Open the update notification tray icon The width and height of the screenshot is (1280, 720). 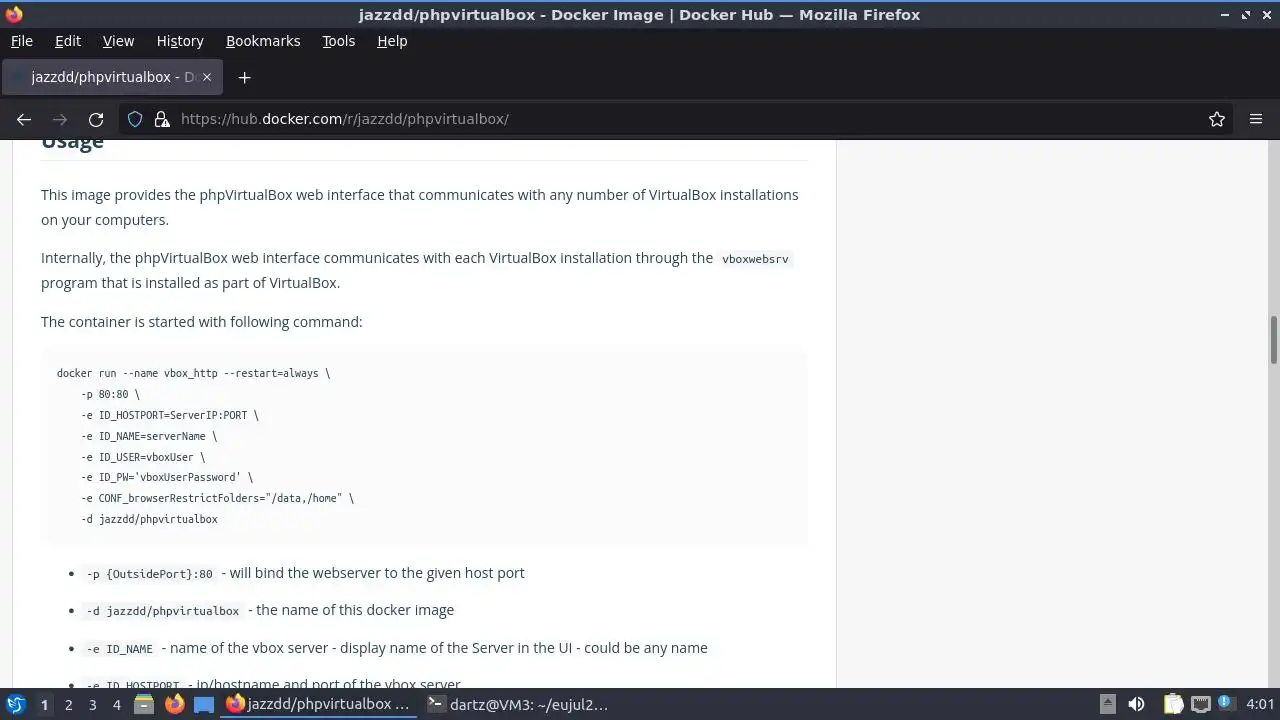click(1227, 705)
